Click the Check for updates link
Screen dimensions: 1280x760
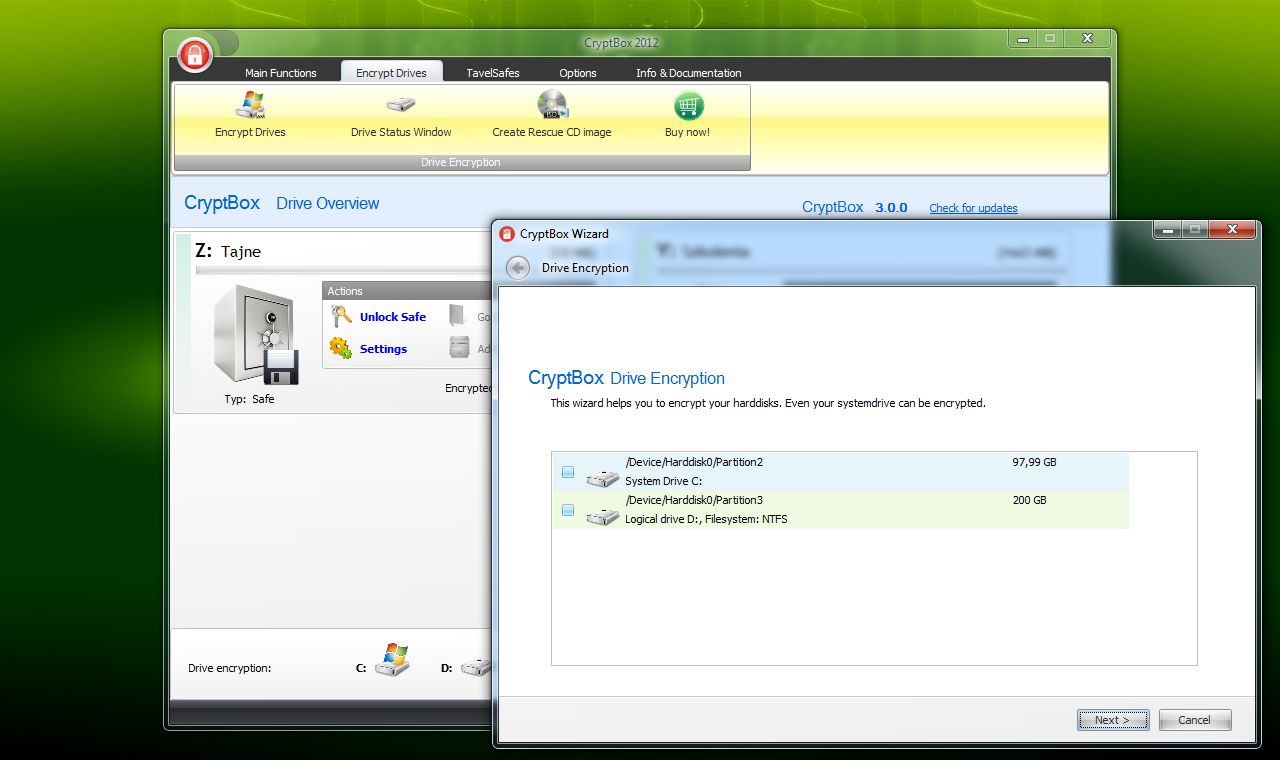coord(973,208)
